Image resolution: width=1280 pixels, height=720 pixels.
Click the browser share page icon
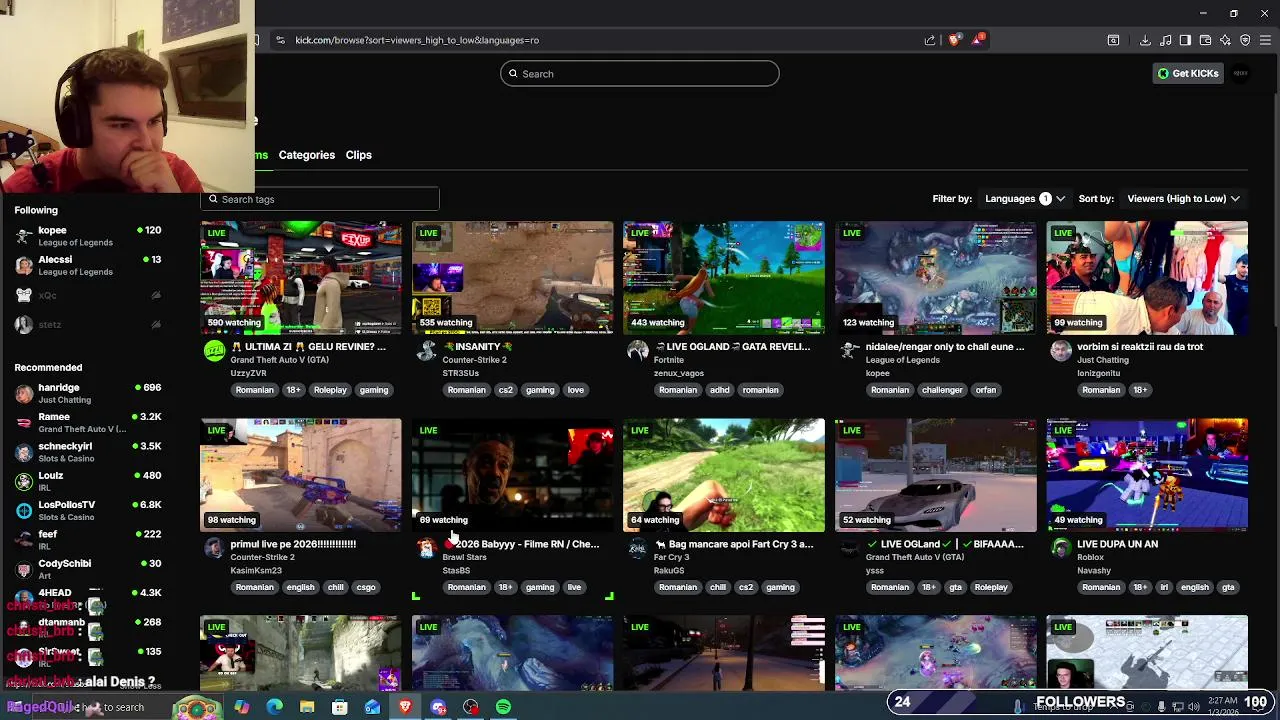pos(930,40)
